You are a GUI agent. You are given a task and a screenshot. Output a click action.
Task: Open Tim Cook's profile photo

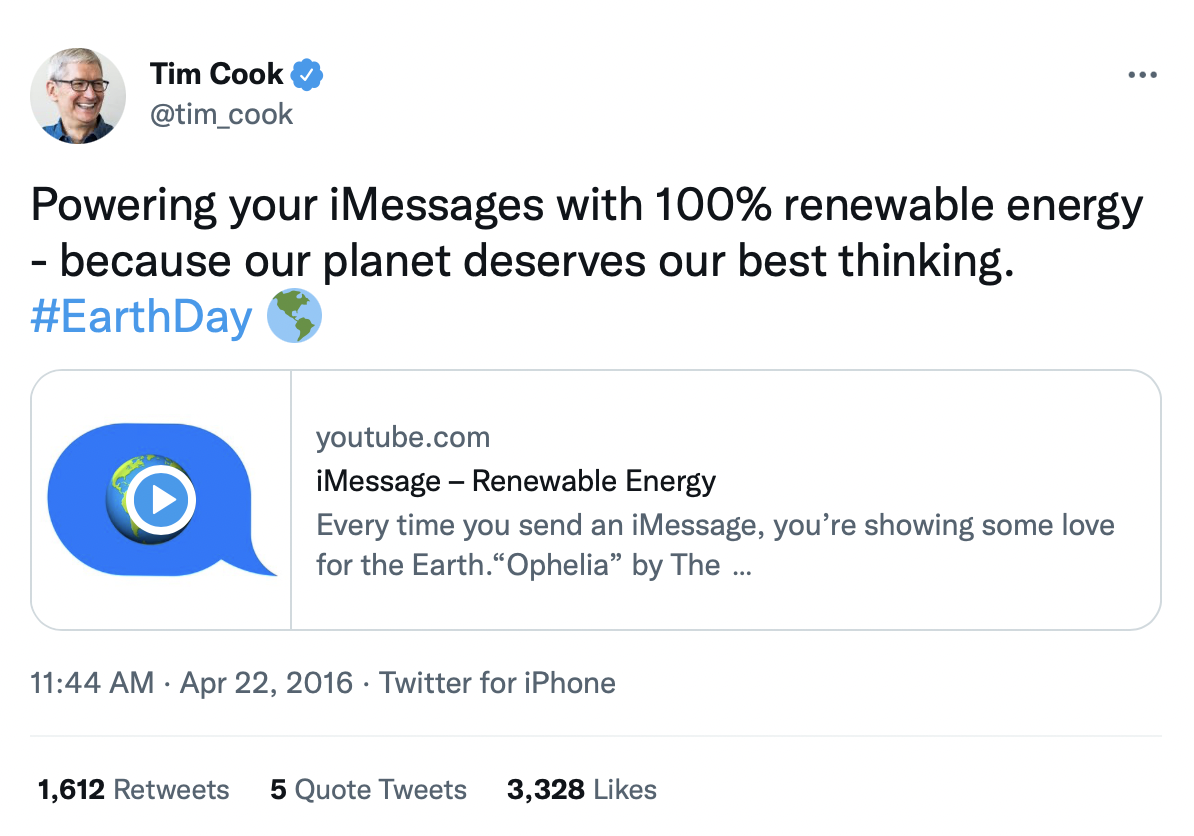(79, 95)
